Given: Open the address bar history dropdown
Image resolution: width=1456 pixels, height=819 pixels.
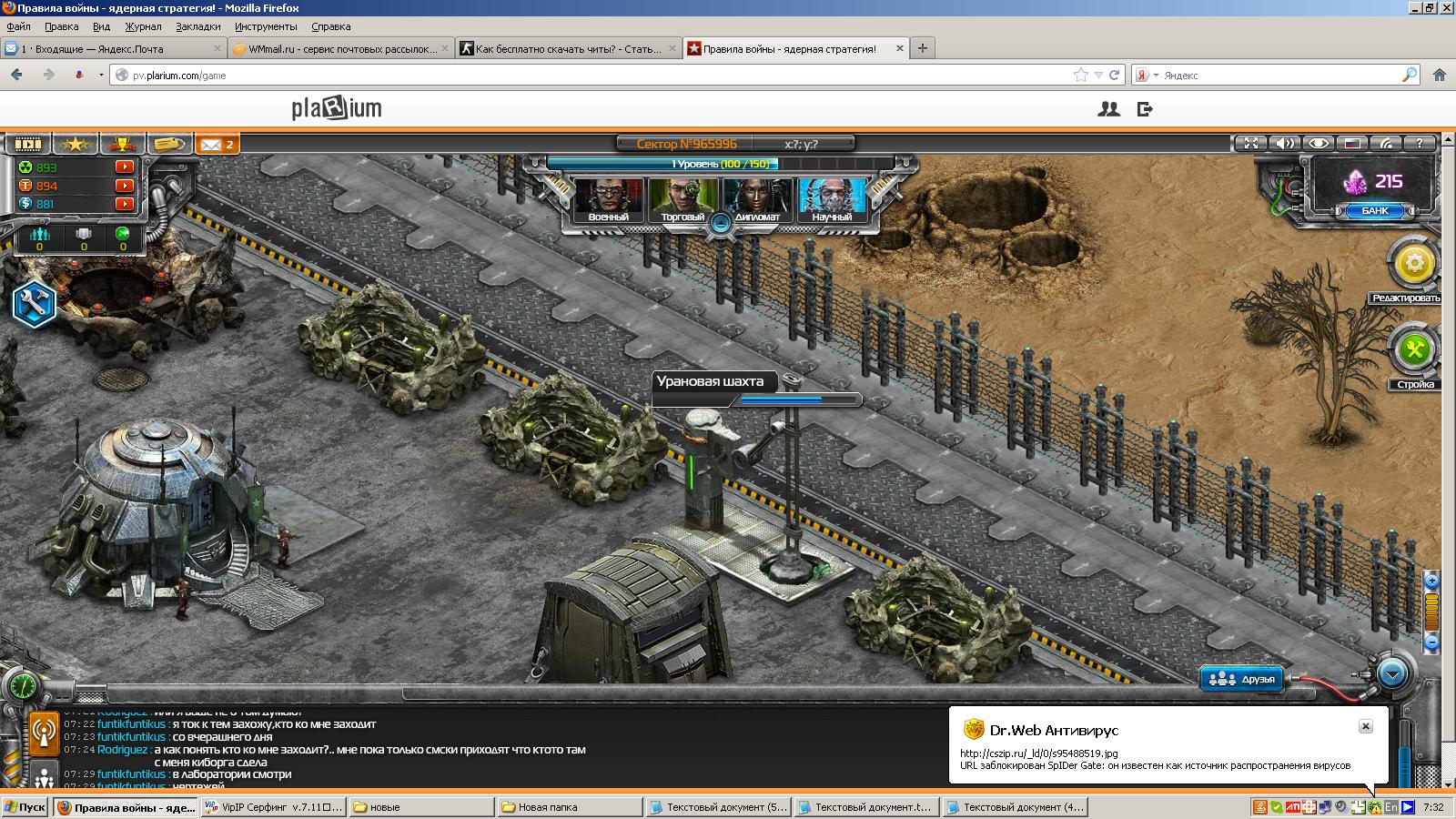Looking at the screenshot, I should (x=1098, y=75).
